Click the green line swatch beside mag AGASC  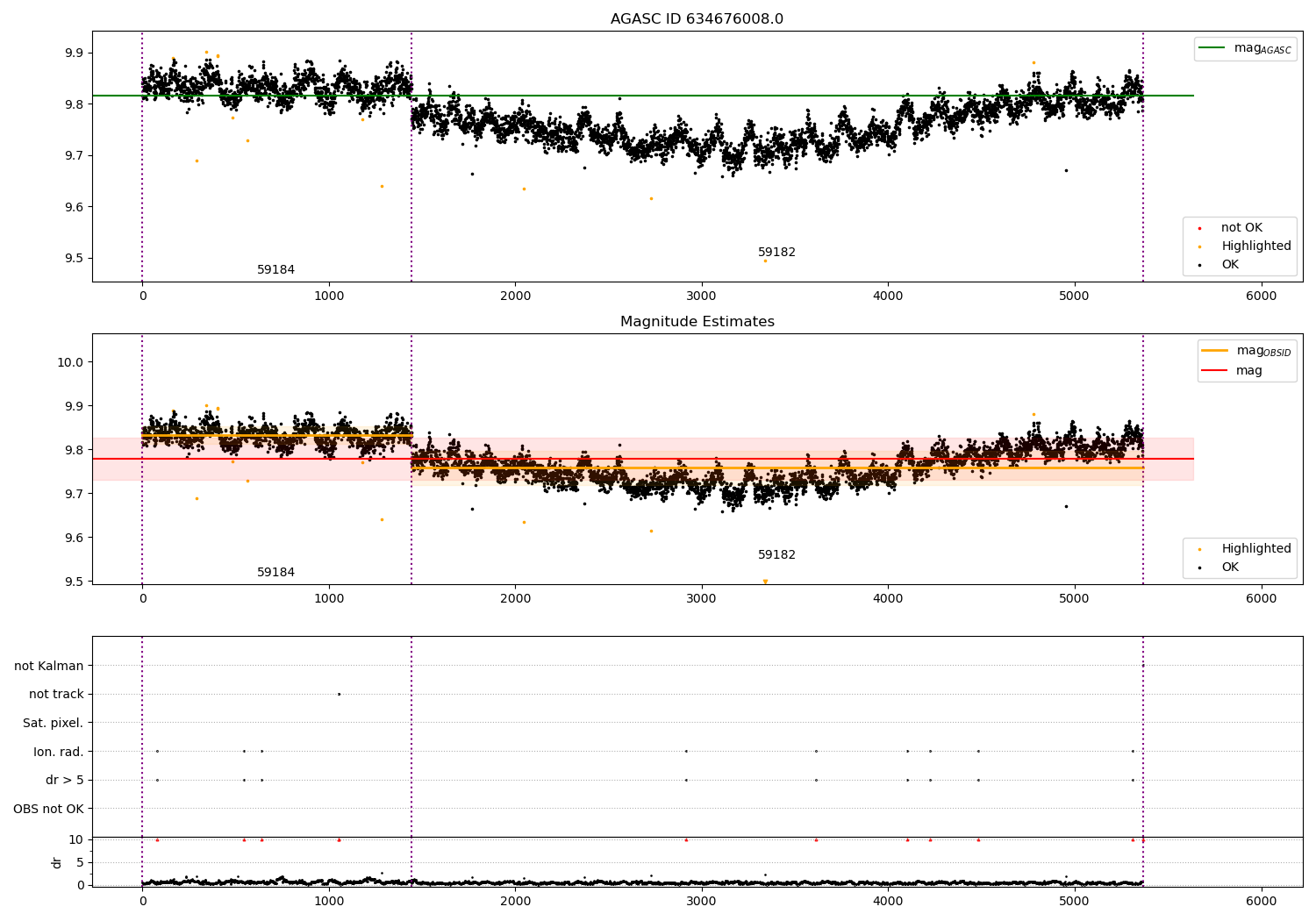[1212, 48]
